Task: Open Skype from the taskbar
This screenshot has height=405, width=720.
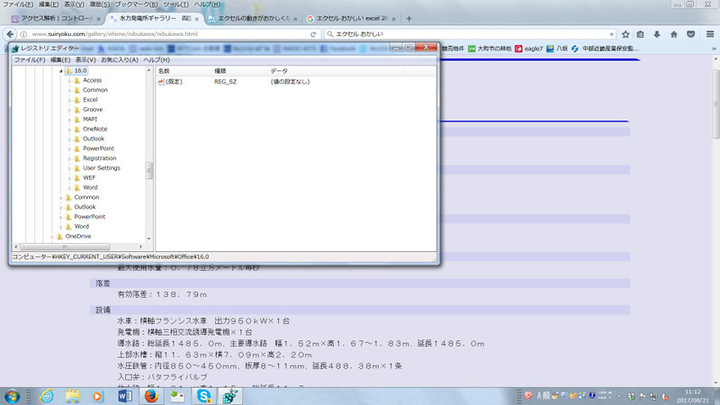Action: [204, 396]
